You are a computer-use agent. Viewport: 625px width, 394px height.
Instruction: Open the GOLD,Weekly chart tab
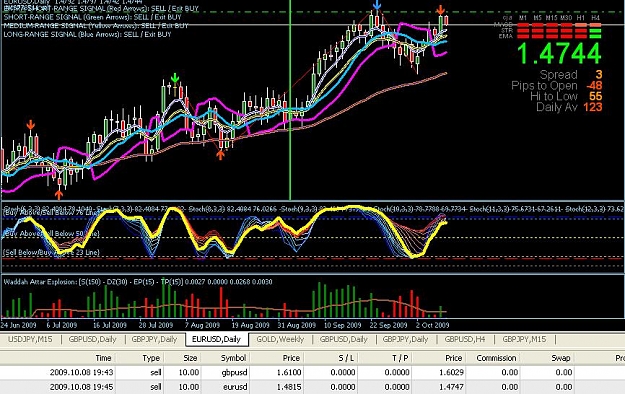click(280, 339)
